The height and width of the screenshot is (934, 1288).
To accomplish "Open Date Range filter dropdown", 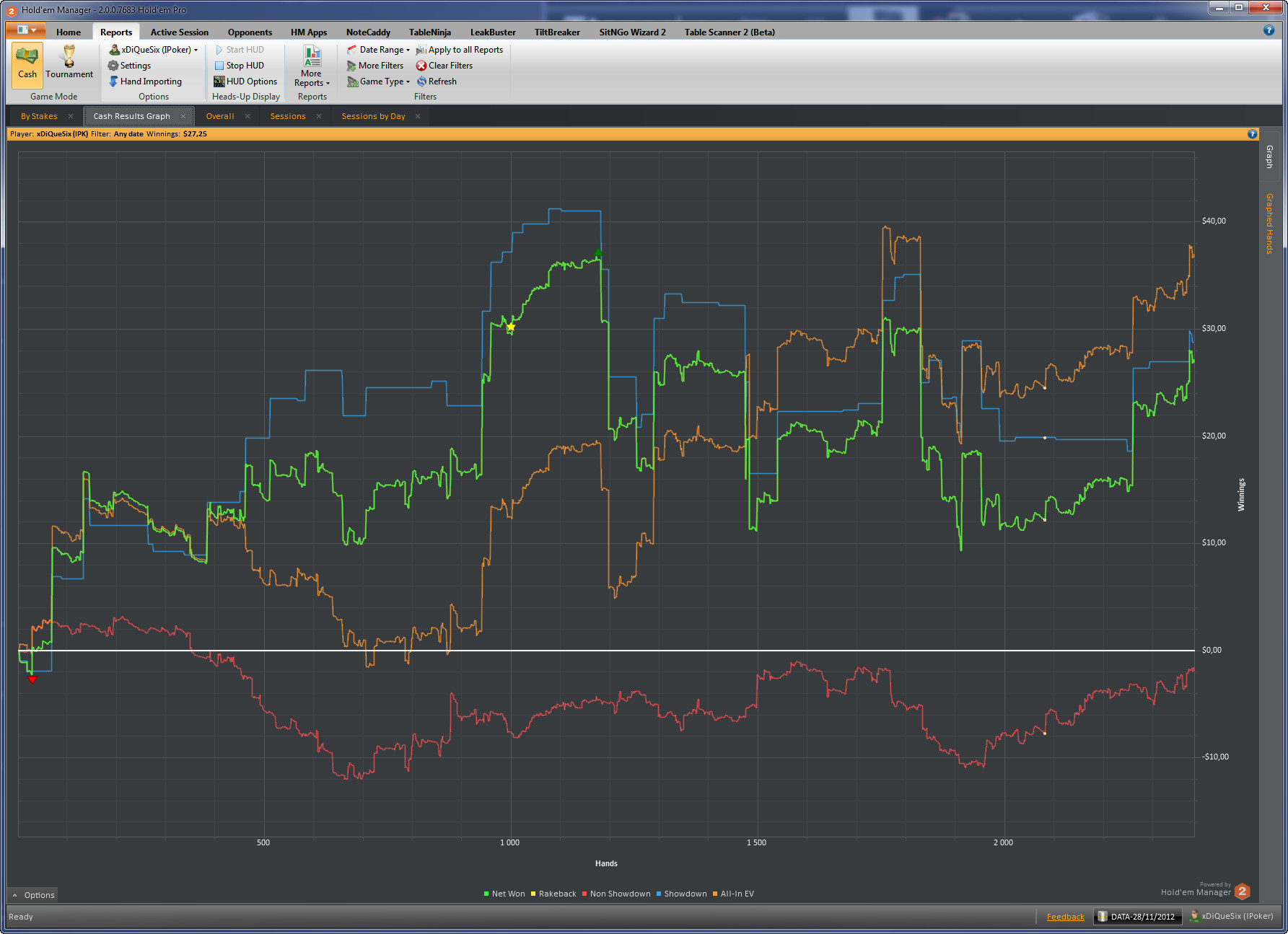I will 378,50.
